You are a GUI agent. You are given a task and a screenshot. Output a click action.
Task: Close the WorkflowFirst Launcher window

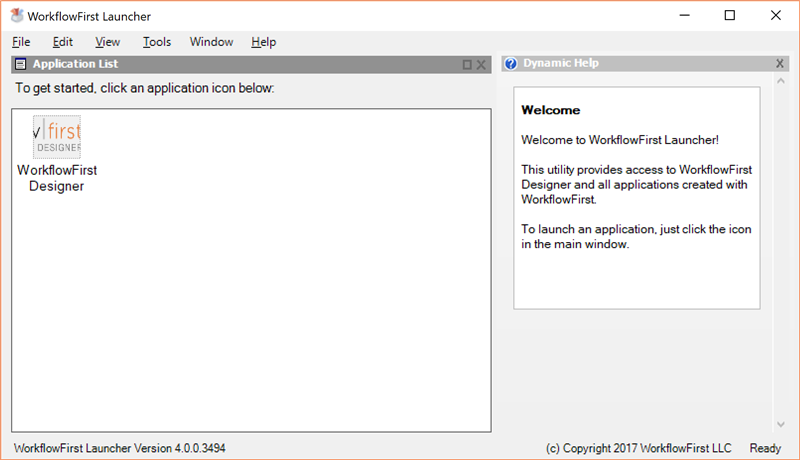(x=776, y=16)
